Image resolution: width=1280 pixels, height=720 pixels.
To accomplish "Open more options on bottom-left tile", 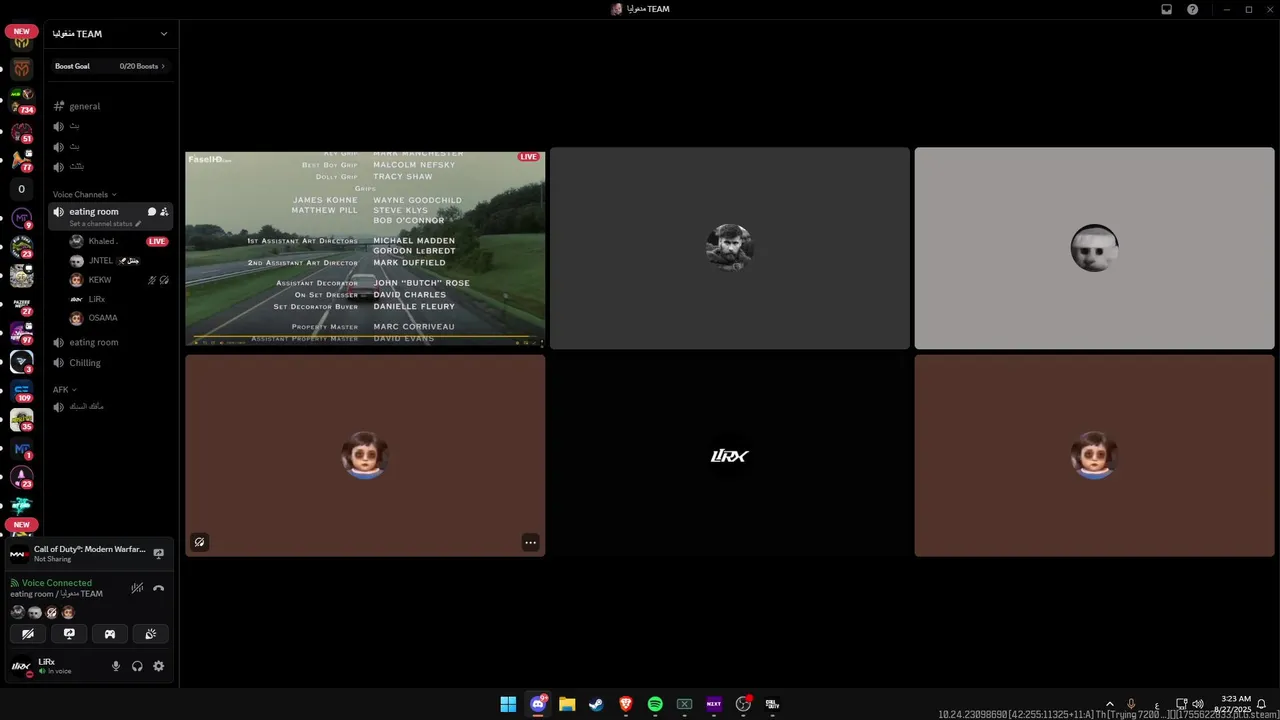I will point(530,542).
